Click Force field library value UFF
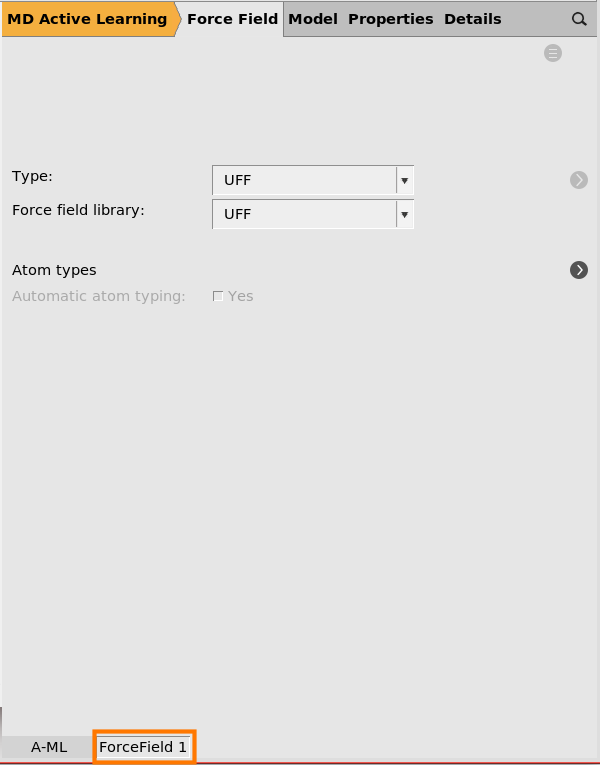This screenshot has width=600, height=765. [304, 214]
